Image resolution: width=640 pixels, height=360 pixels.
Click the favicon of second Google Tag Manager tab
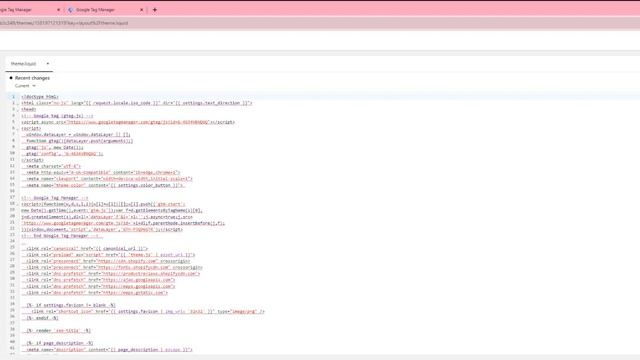coord(70,9)
